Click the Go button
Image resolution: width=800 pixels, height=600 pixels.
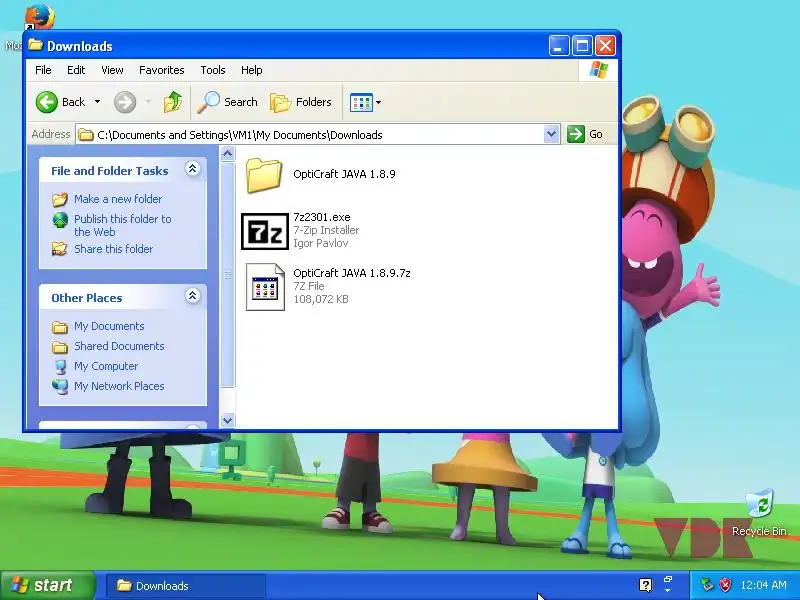pyautogui.click(x=585, y=134)
